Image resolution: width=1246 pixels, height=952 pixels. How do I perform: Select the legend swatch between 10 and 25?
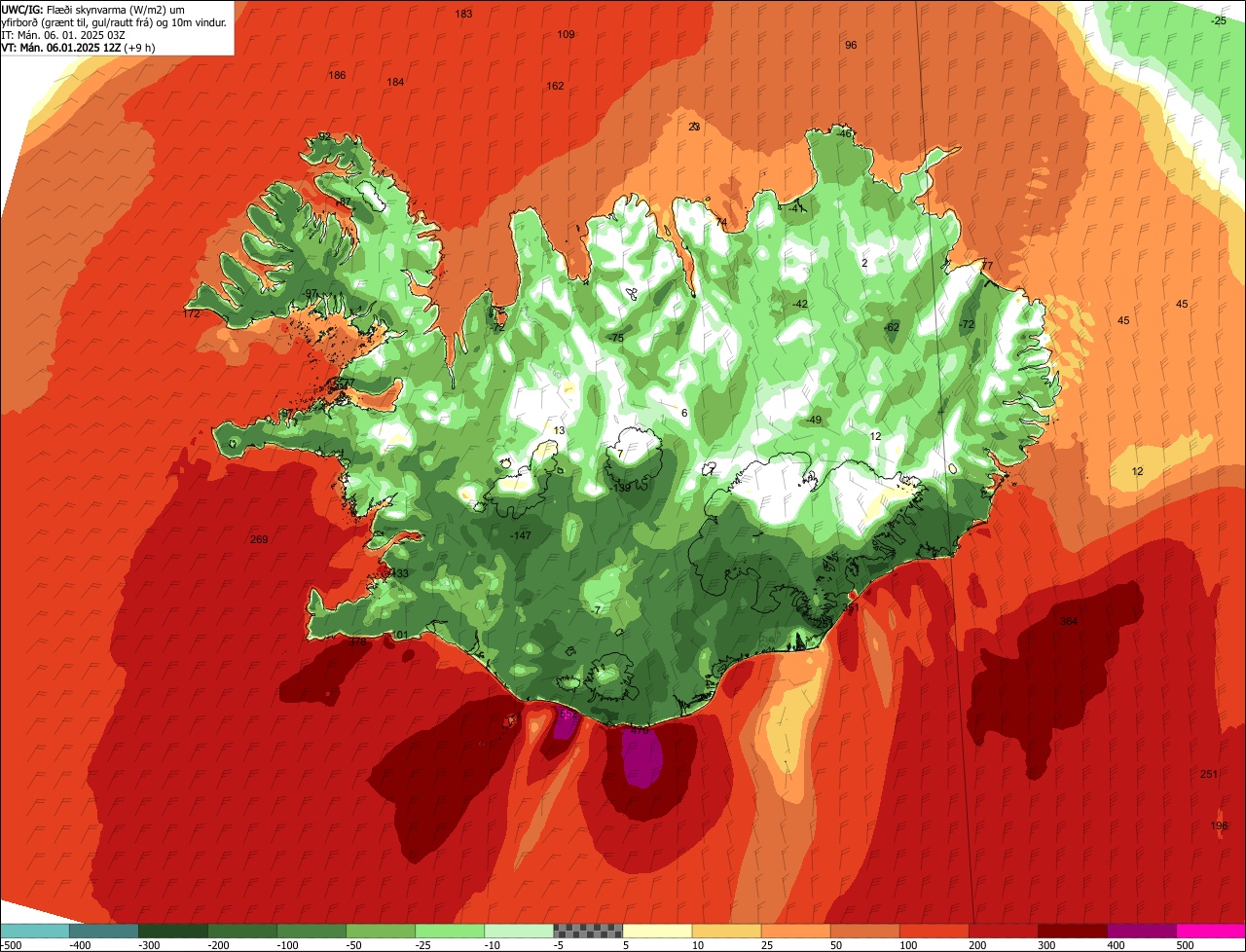click(726, 930)
